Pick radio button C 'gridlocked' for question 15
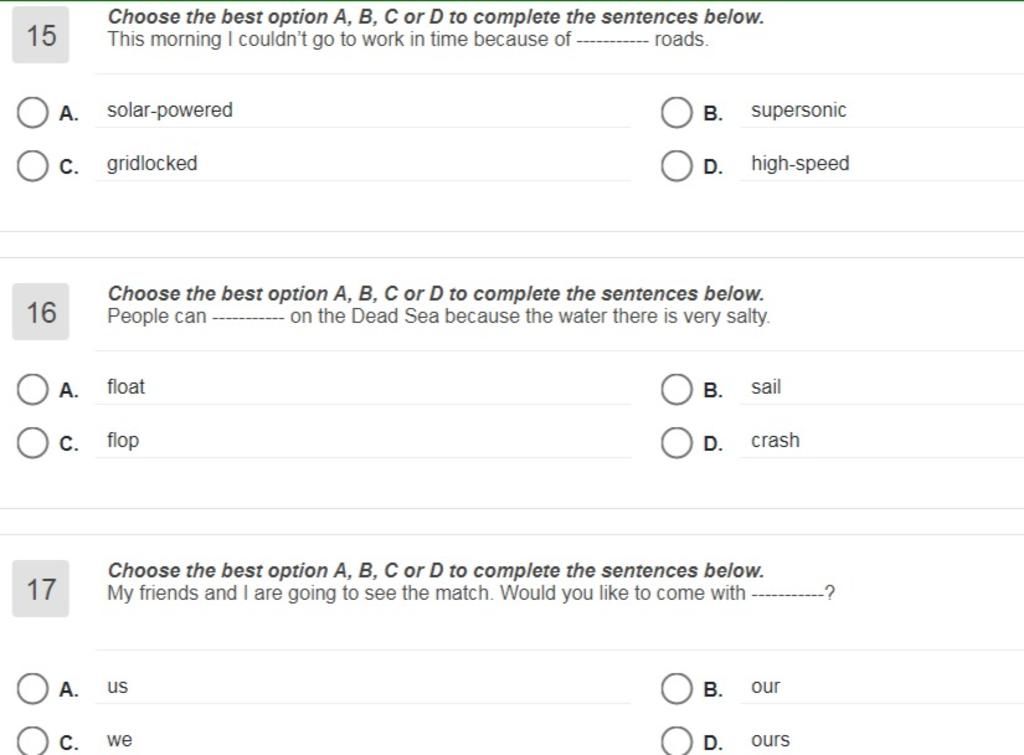Image resolution: width=1024 pixels, height=755 pixels. (32, 165)
